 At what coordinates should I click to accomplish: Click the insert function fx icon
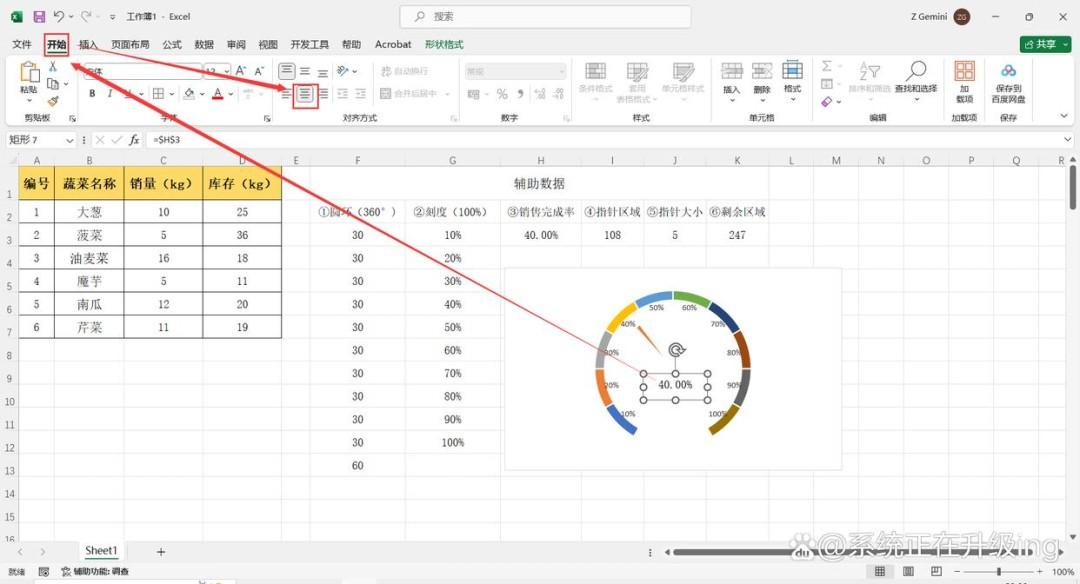[x=134, y=140]
